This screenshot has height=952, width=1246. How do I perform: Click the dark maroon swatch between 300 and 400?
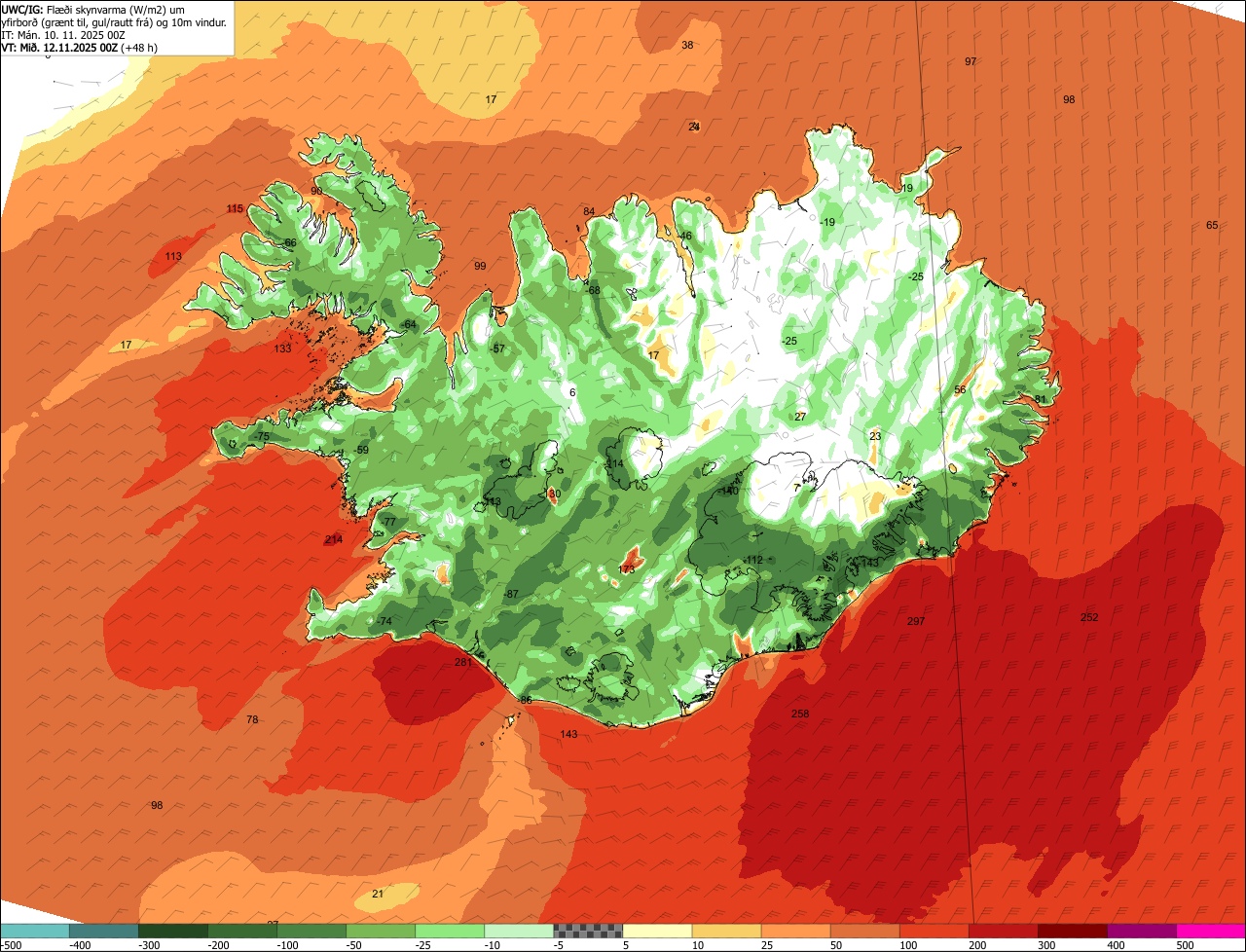pos(1073,931)
